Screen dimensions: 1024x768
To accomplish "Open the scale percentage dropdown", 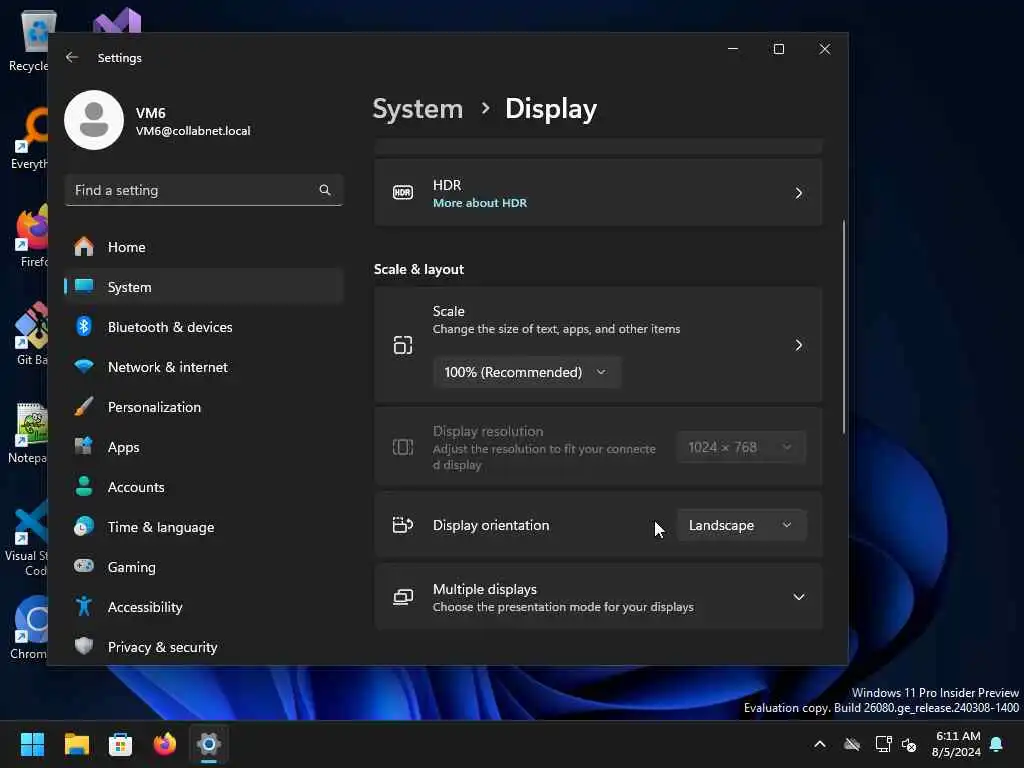I will pos(526,372).
